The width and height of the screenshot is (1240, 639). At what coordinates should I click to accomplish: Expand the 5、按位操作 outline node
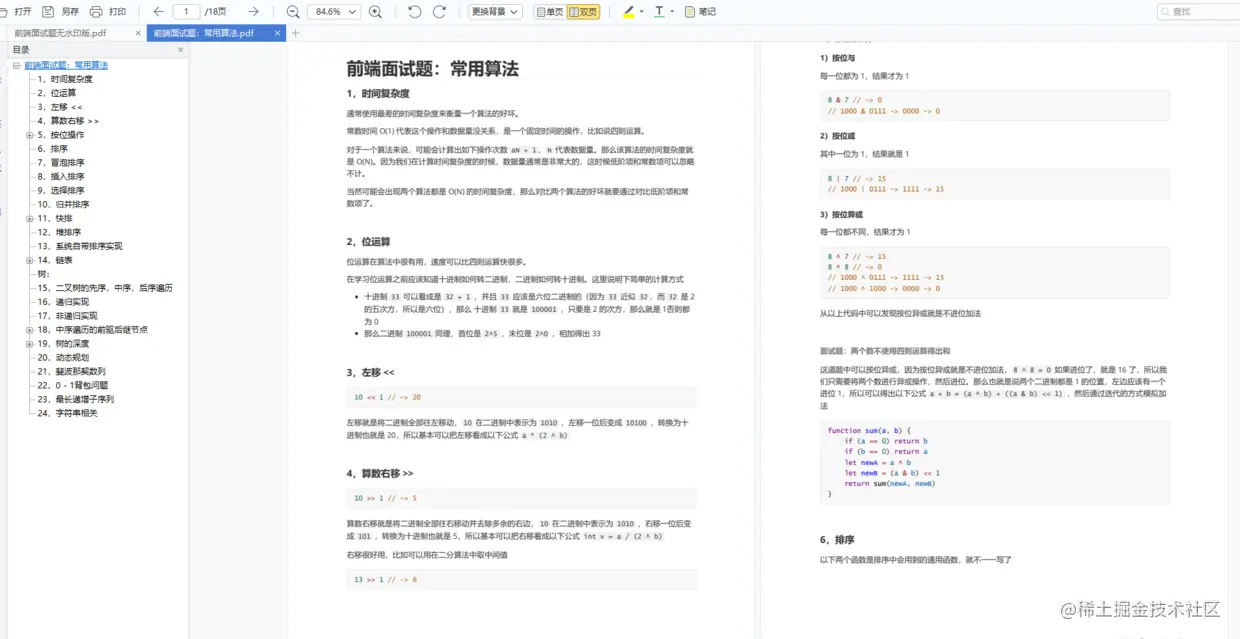29,135
